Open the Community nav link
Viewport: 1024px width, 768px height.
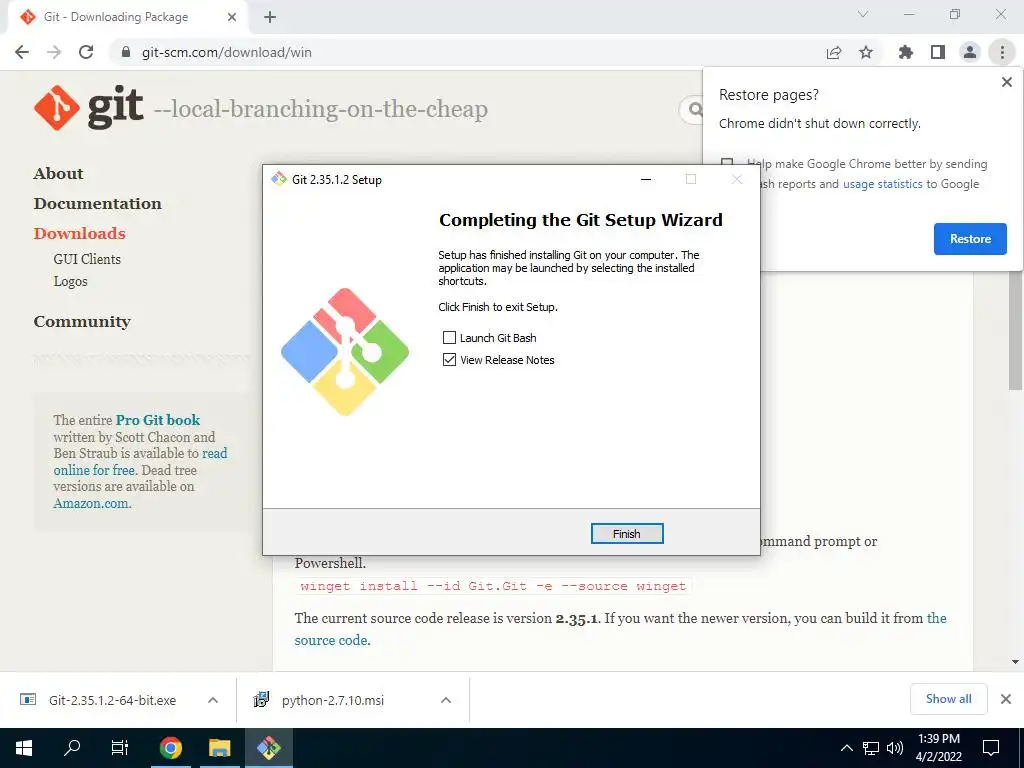click(82, 322)
